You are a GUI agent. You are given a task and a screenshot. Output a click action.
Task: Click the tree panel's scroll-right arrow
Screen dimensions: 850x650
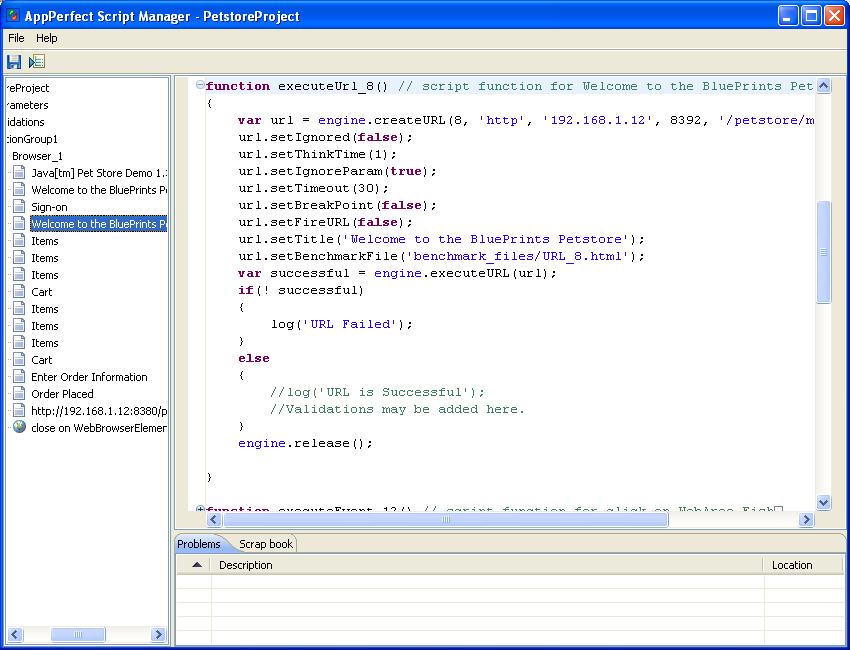[158, 635]
